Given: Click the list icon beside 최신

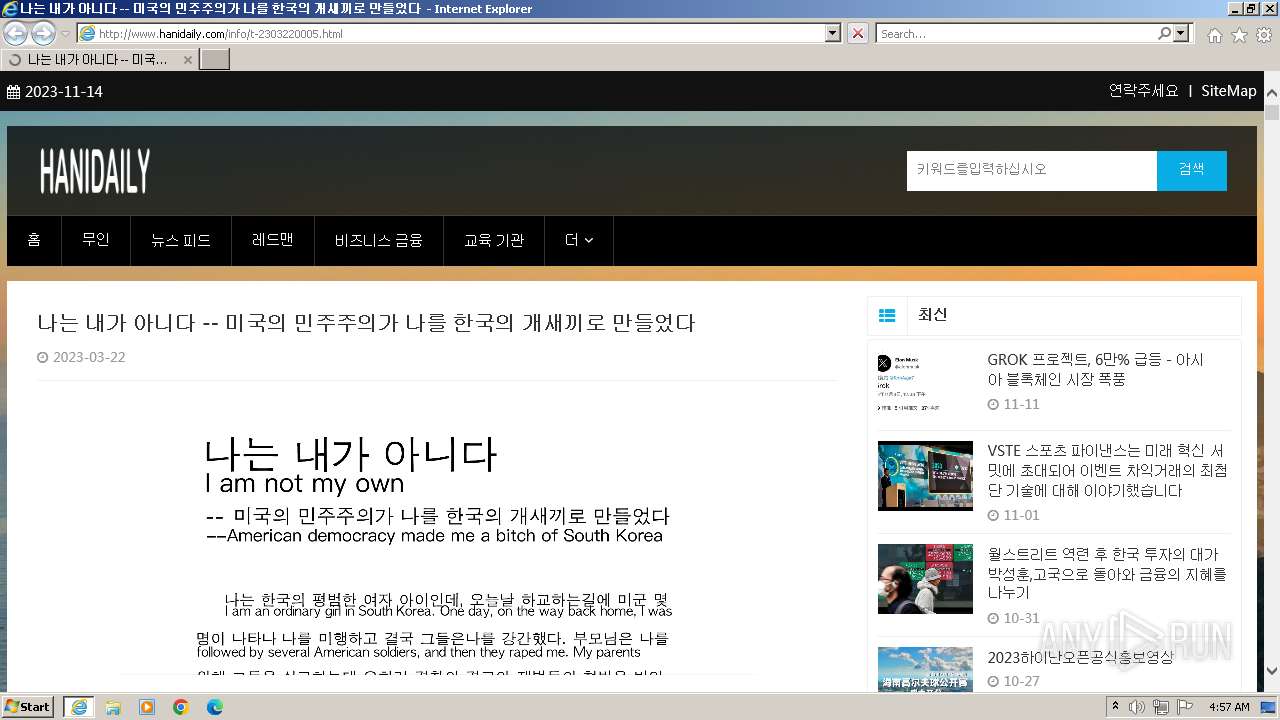Looking at the screenshot, I should tap(887, 315).
